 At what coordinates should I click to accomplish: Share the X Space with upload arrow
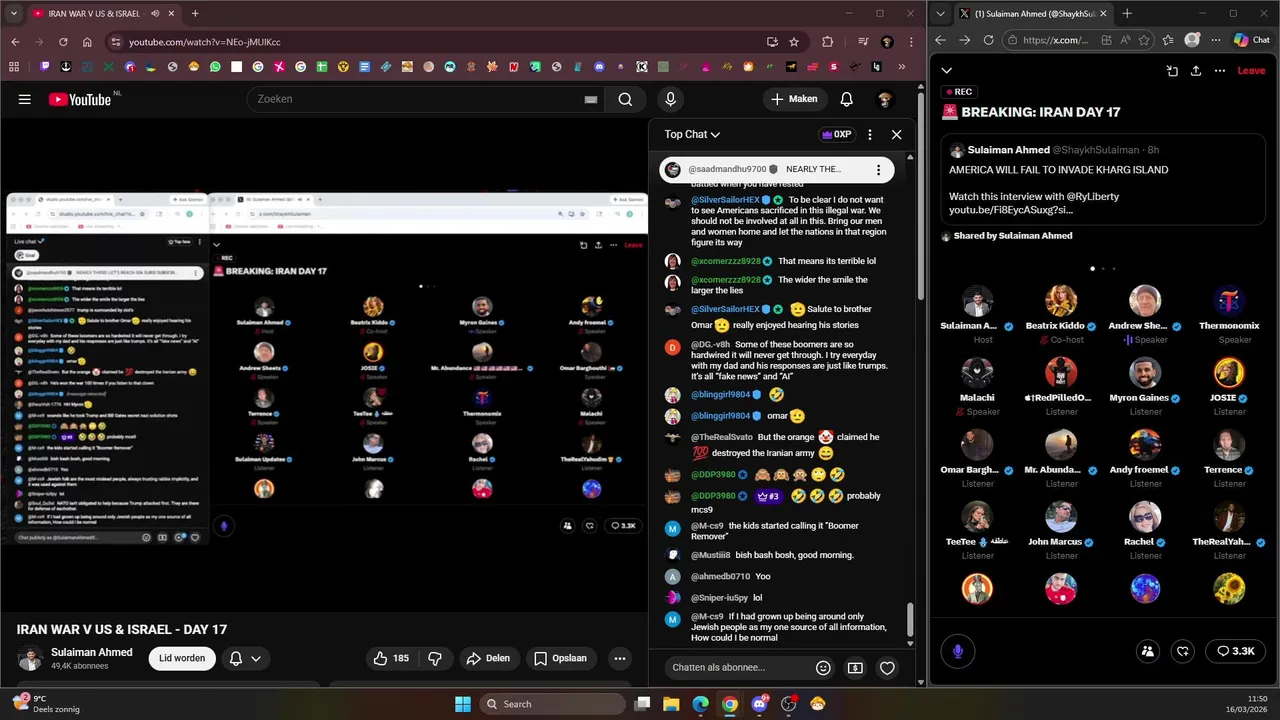[1196, 71]
